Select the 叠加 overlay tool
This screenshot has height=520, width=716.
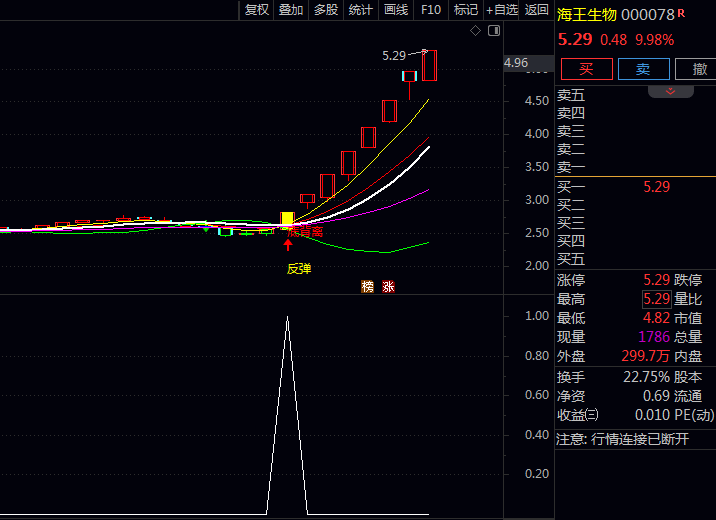pos(291,10)
